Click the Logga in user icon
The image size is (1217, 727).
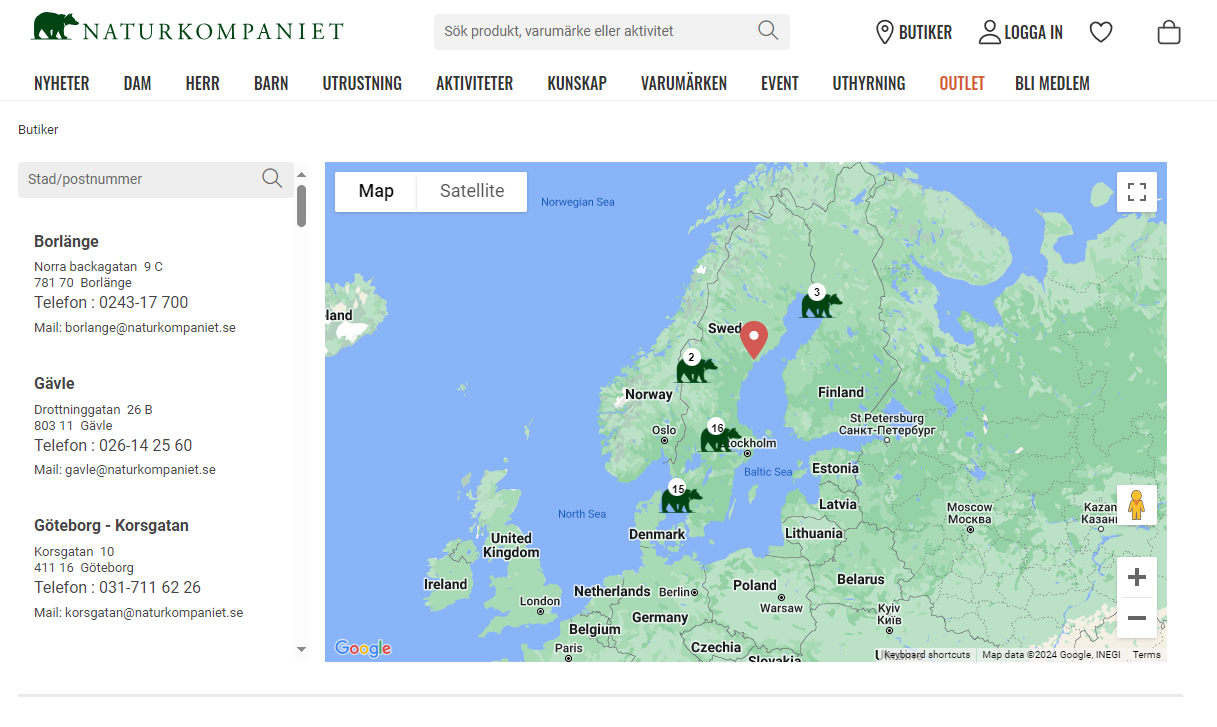point(989,32)
